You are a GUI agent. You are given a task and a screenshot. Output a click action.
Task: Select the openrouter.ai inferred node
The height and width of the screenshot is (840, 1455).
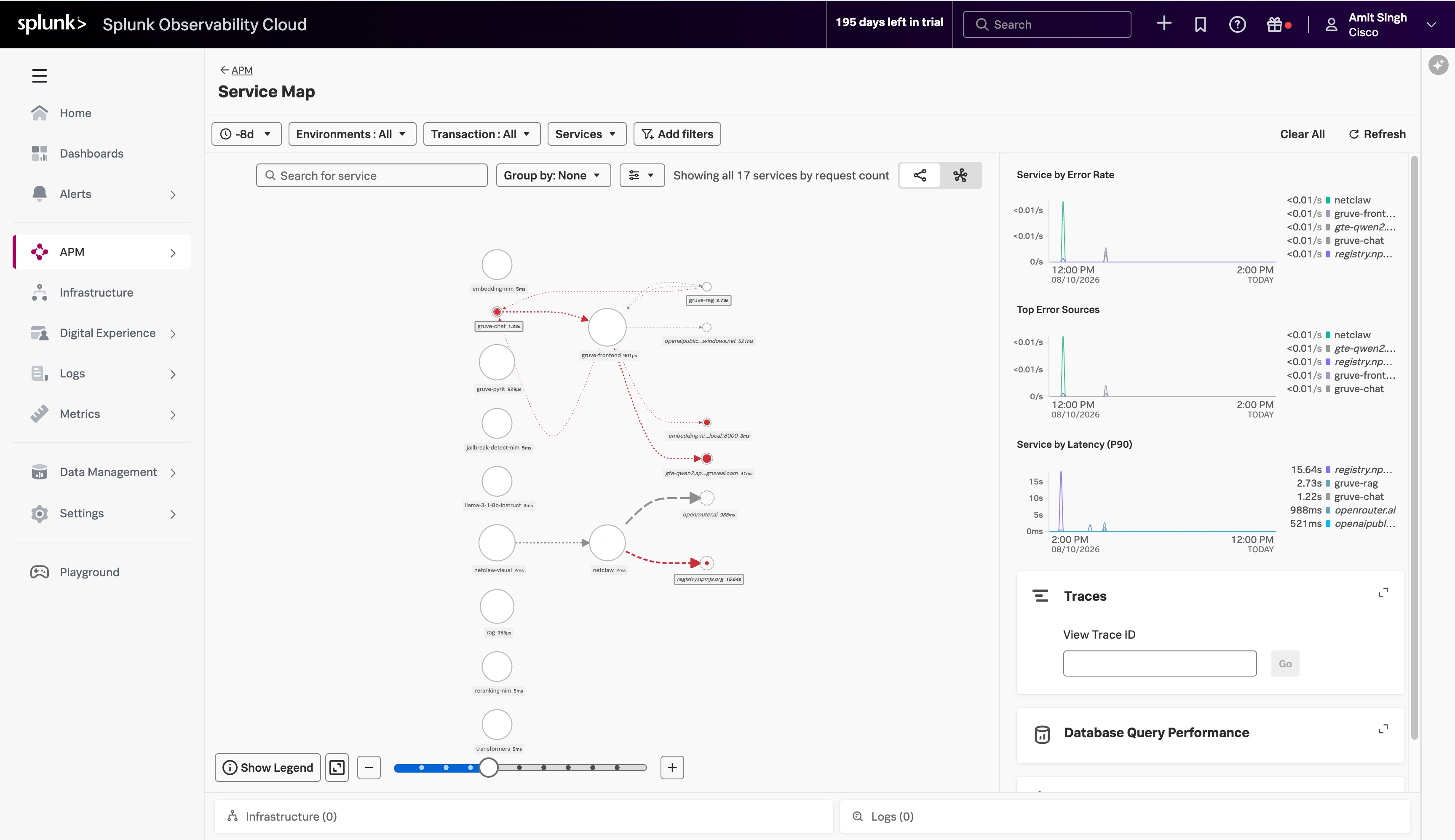[707, 498]
